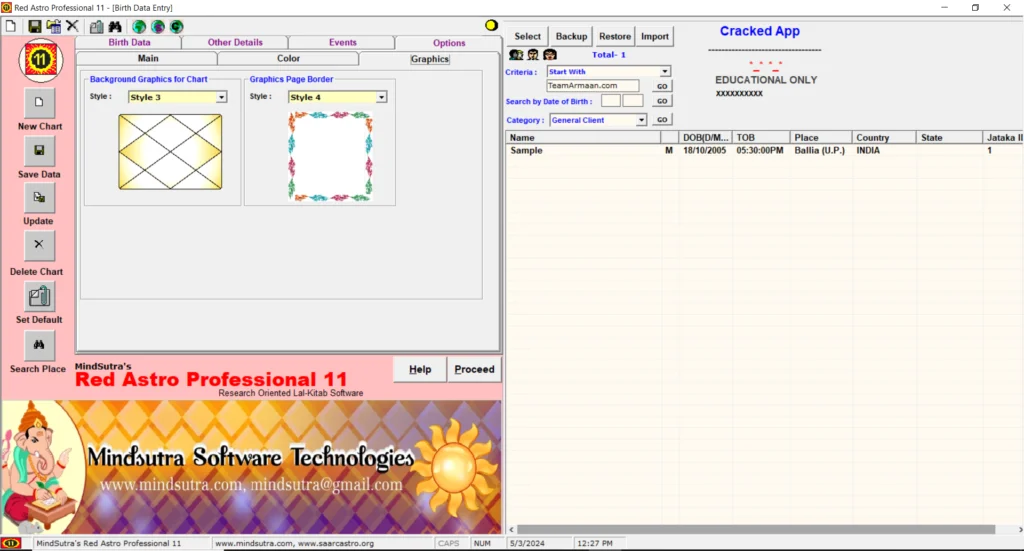Click the Select button
The height and width of the screenshot is (551, 1024).
pyautogui.click(x=527, y=37)
